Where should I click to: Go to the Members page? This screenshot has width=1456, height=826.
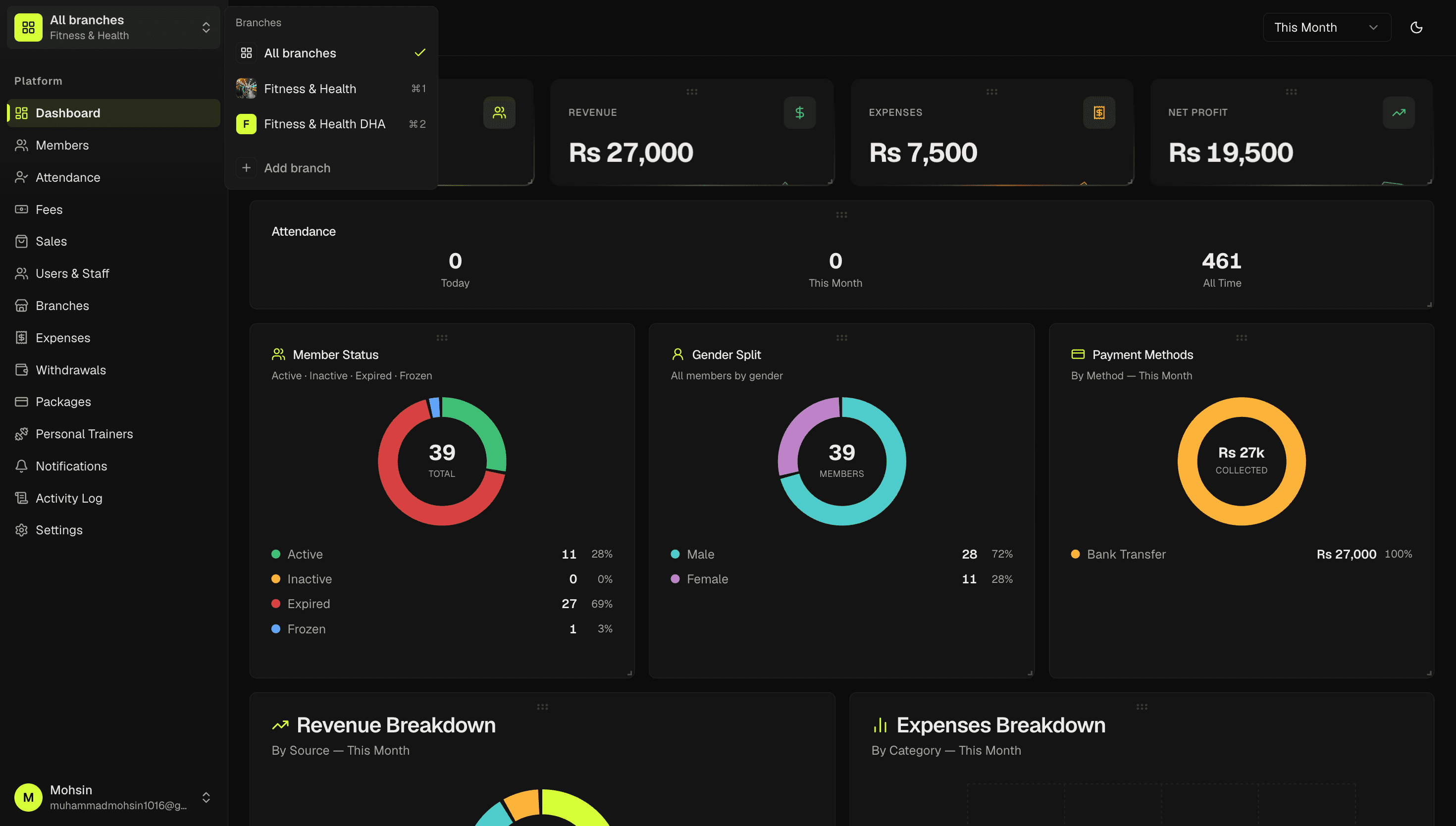coord(113,145)
